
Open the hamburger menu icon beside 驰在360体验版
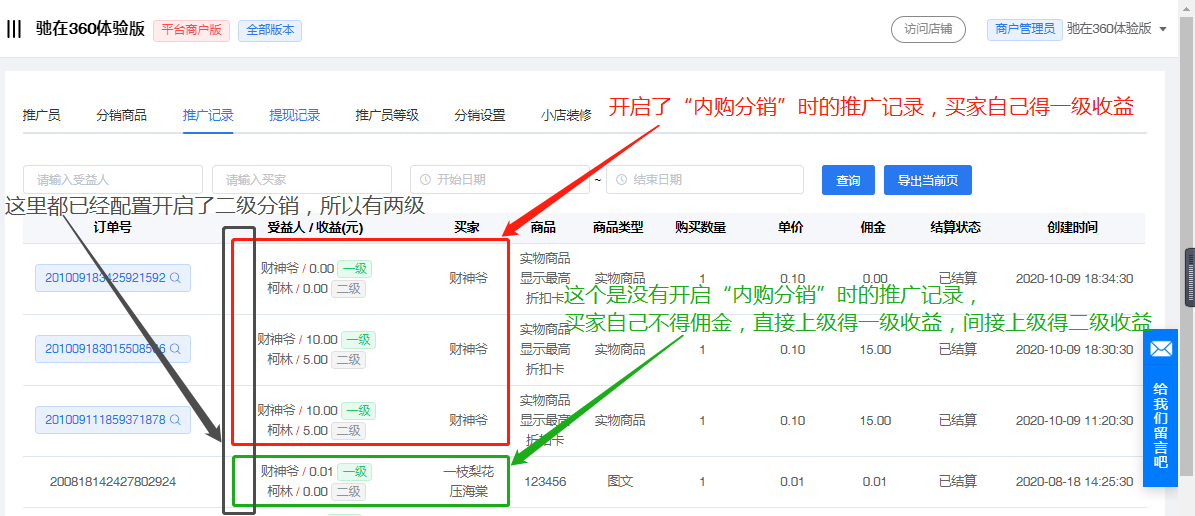(14, 30)
